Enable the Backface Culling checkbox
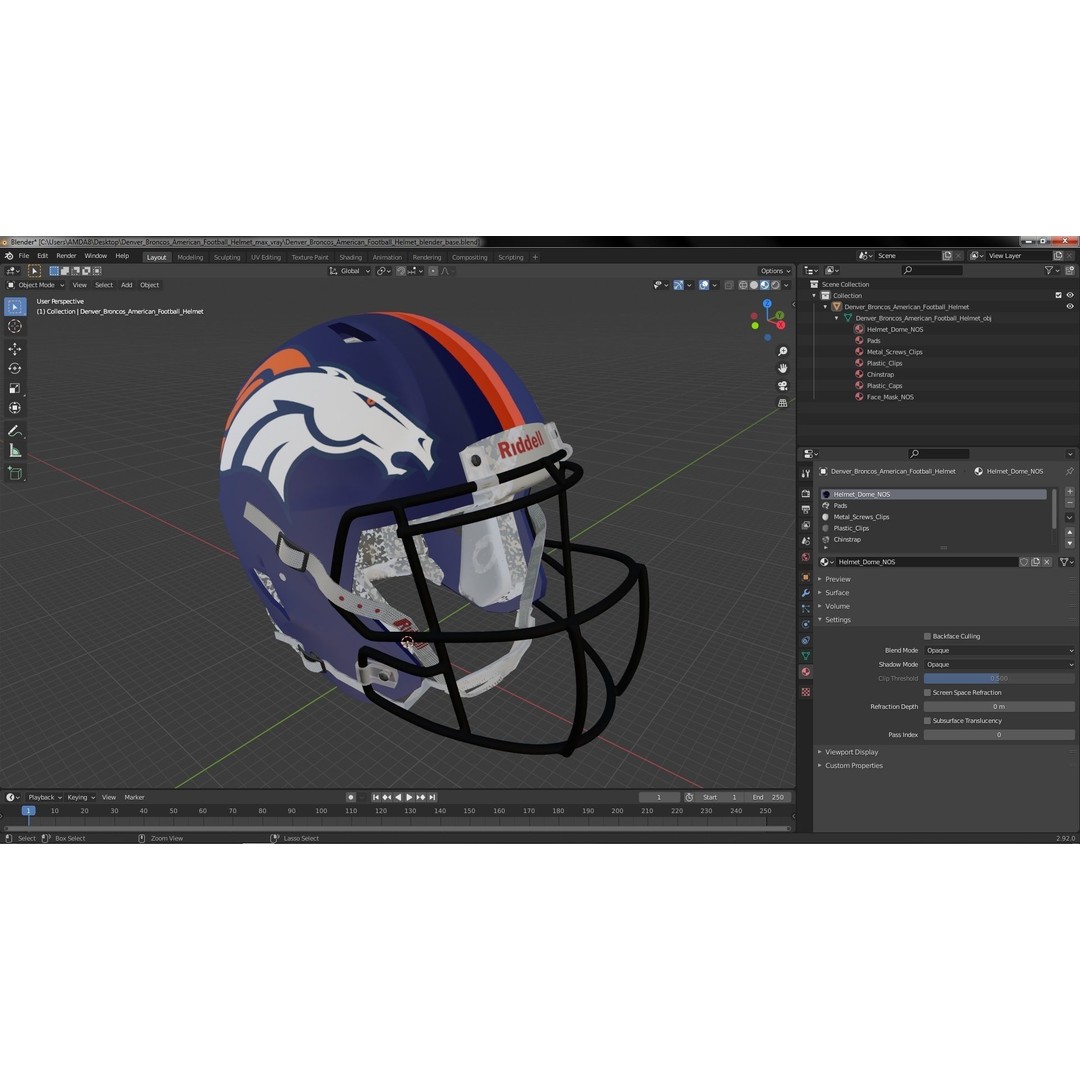 (927, 636)
